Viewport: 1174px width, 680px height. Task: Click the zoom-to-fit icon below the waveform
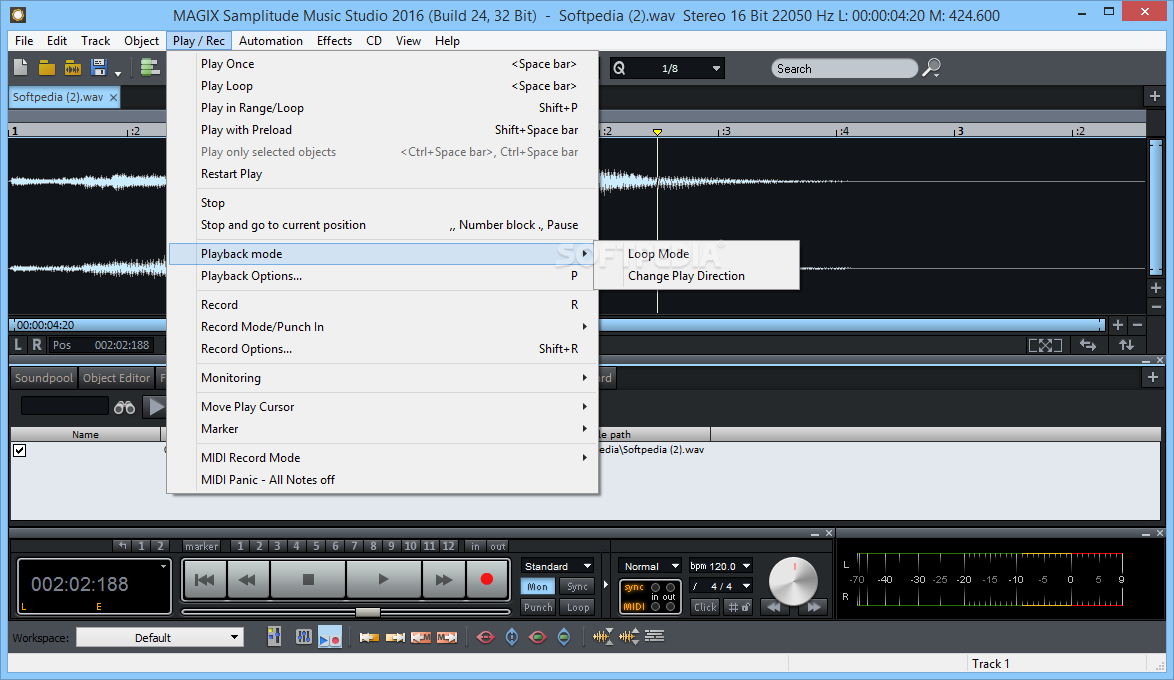1045,345
